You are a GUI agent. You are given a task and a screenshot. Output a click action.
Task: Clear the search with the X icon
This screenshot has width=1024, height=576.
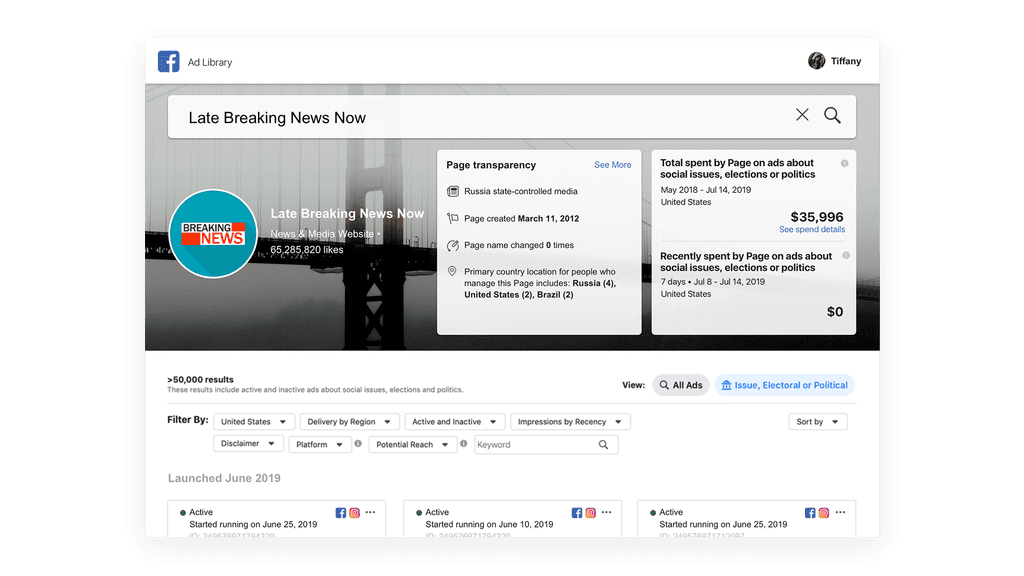pyautogui.click(x=802, y=116)
